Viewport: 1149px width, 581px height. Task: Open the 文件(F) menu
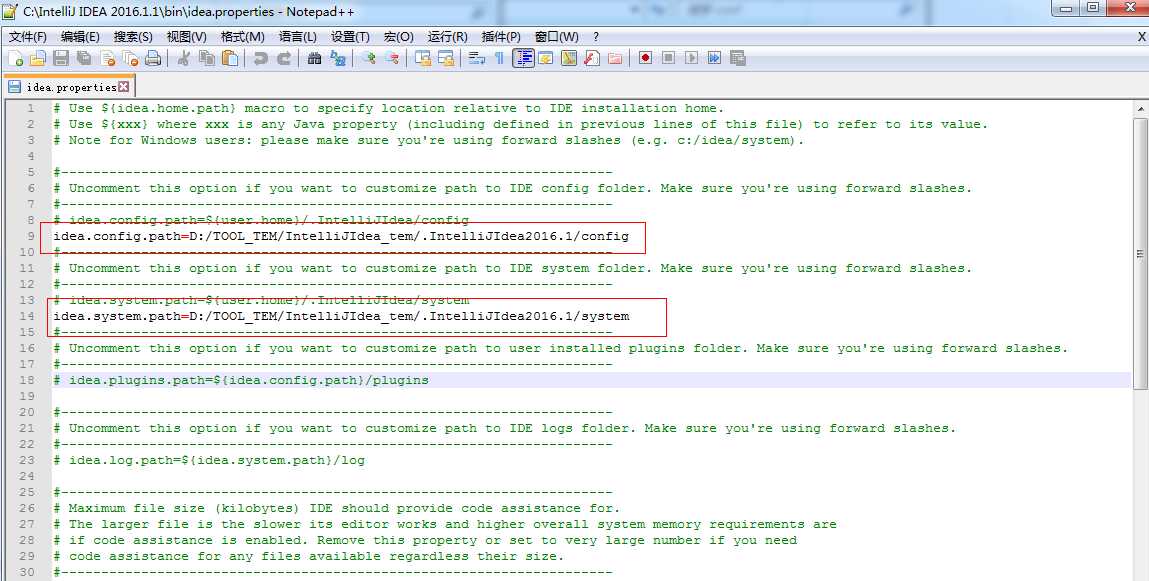click(28, 37)
